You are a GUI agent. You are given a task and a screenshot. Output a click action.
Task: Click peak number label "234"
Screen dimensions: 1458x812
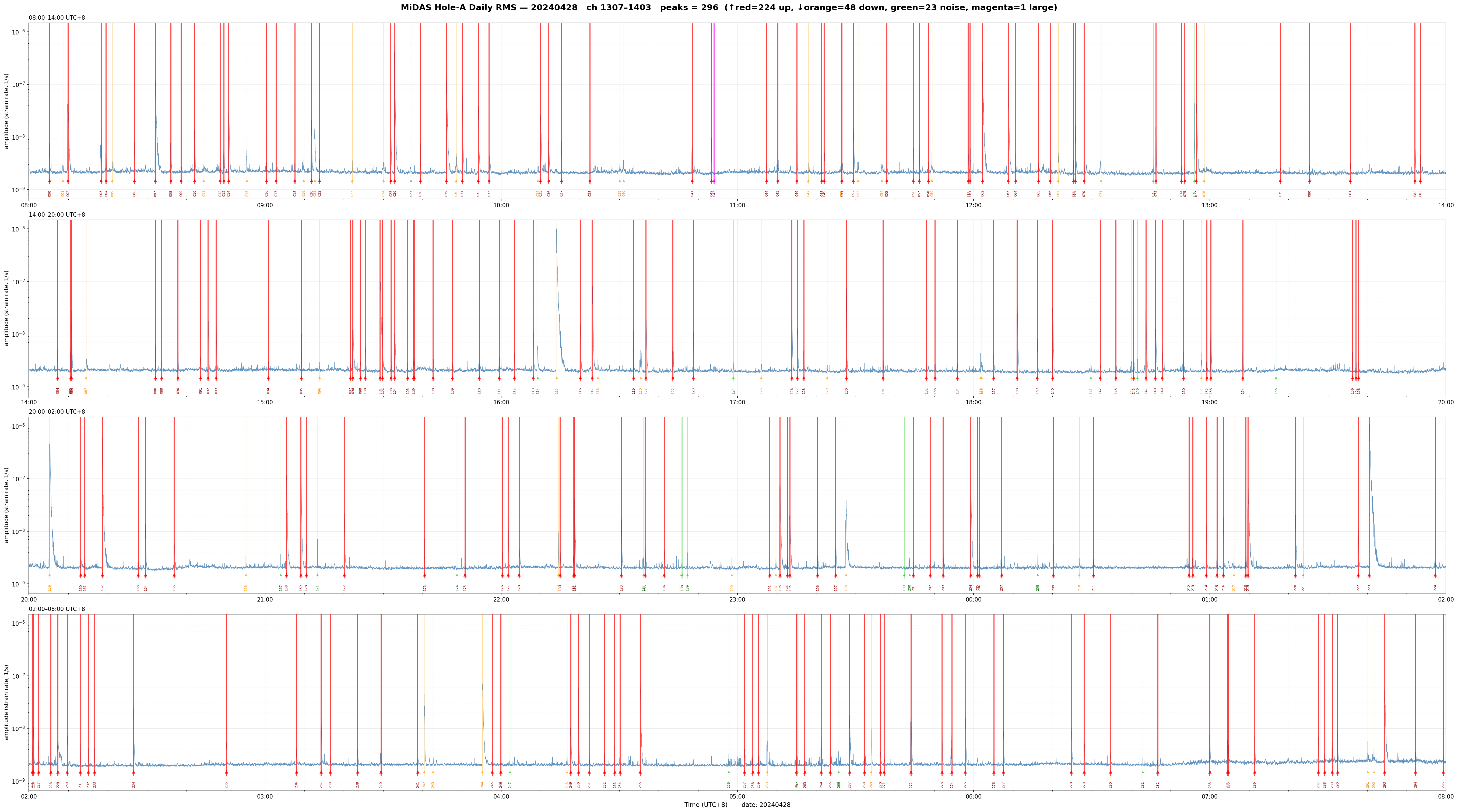click(x=133, y=785)
